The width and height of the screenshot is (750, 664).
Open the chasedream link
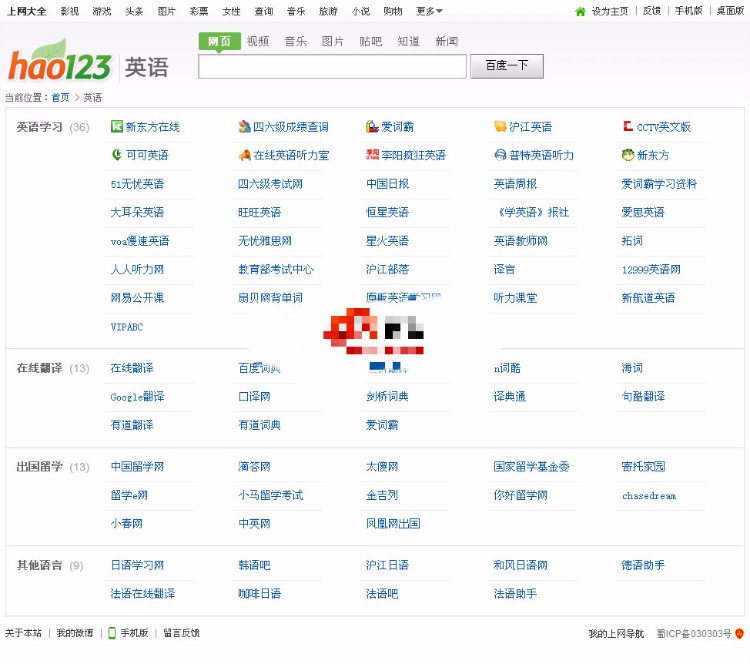click(649, 496)
